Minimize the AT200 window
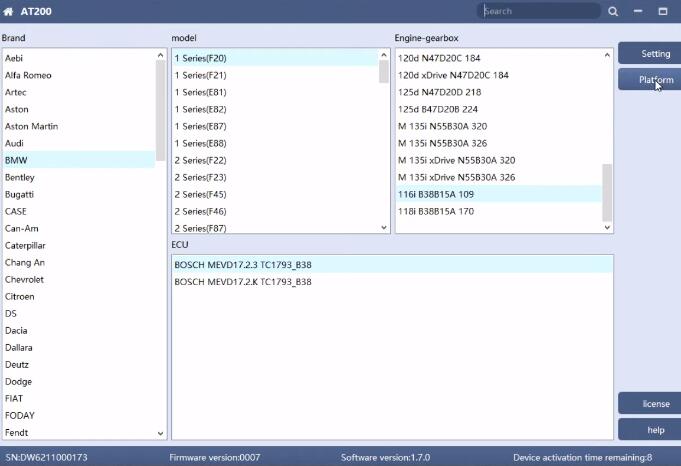This screenshot has height=466, width=681. (638, 11)
